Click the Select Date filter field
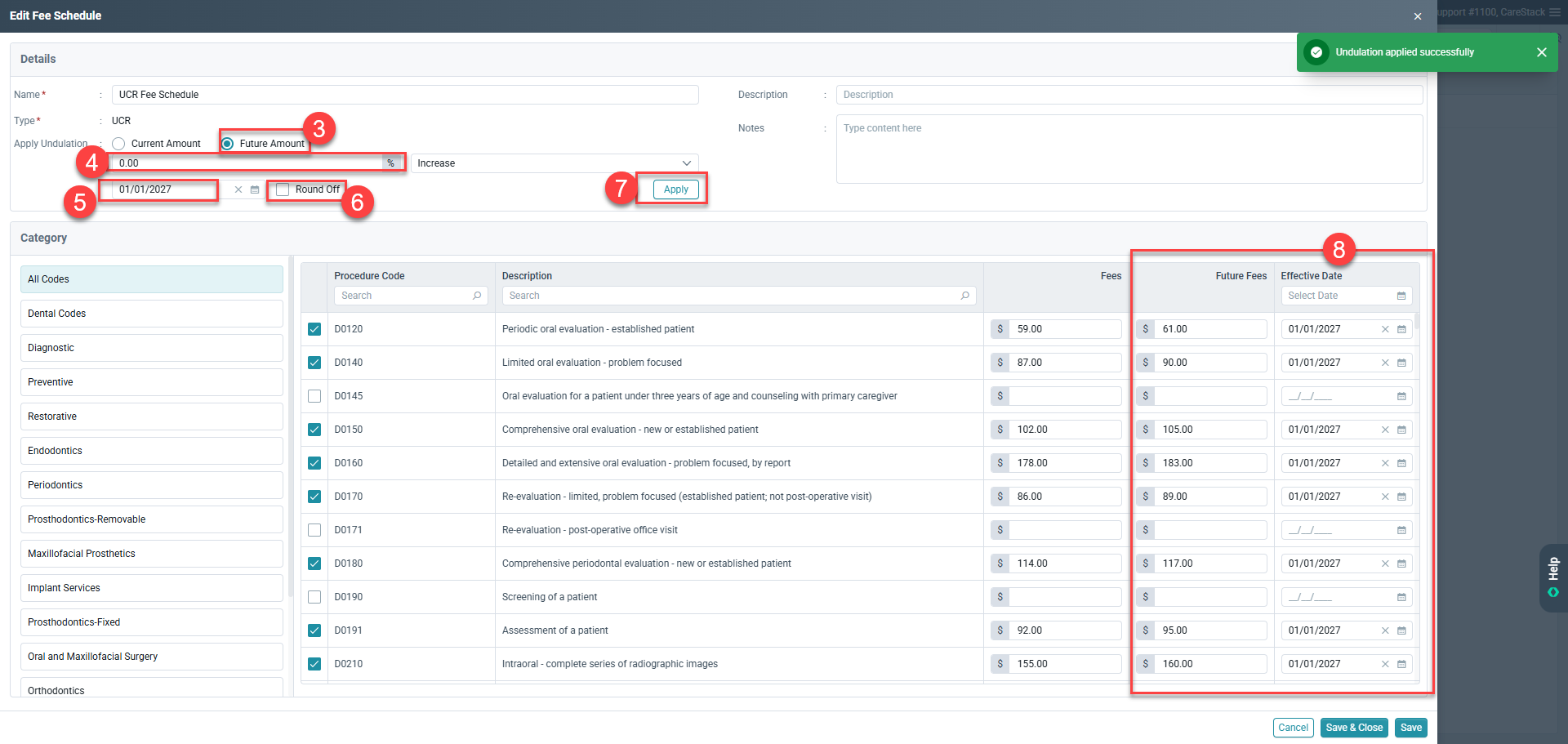Image resolution: width=1568 pixels, height=744 pixels. coord(1347,296)
